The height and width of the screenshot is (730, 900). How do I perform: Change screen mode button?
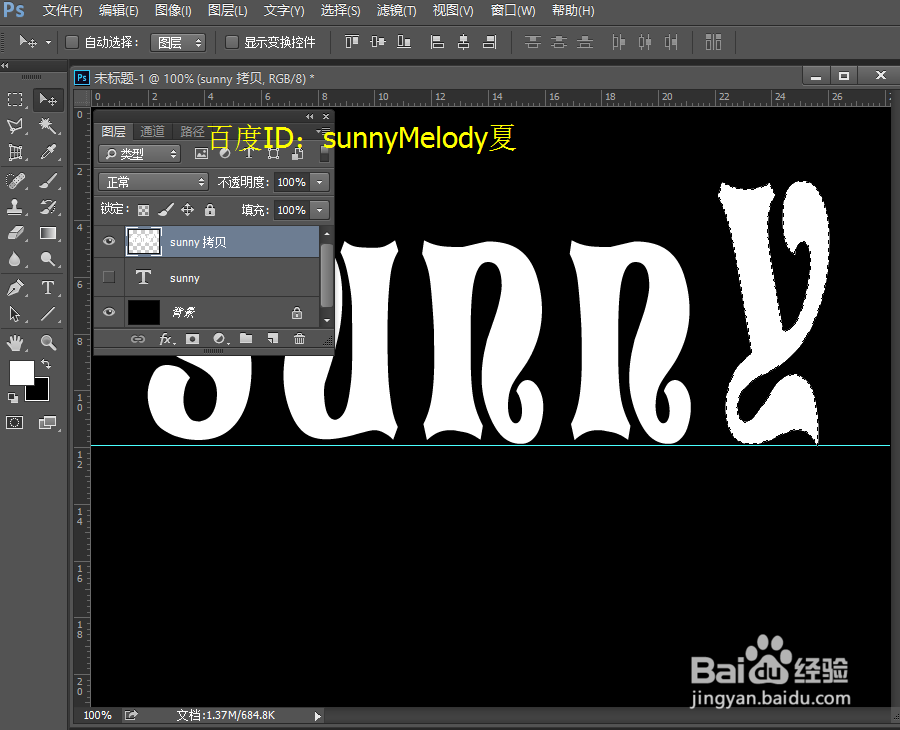point(48,423)
